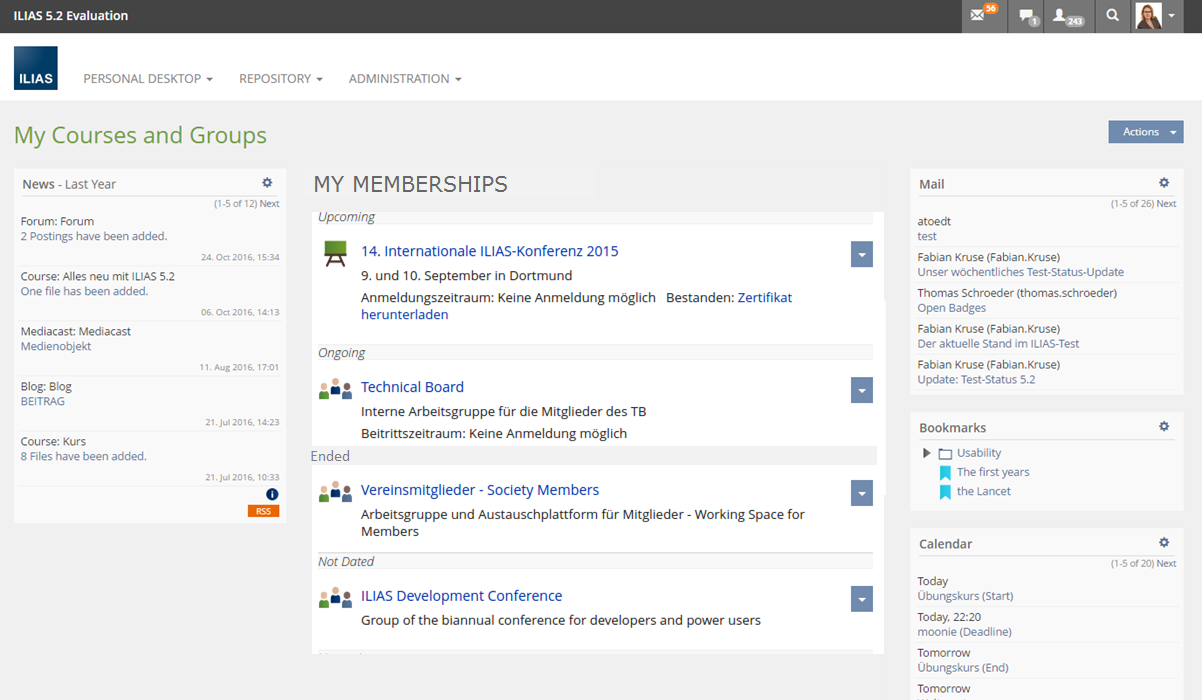Open Mail block settings gear

click(x=1164, y=183)
